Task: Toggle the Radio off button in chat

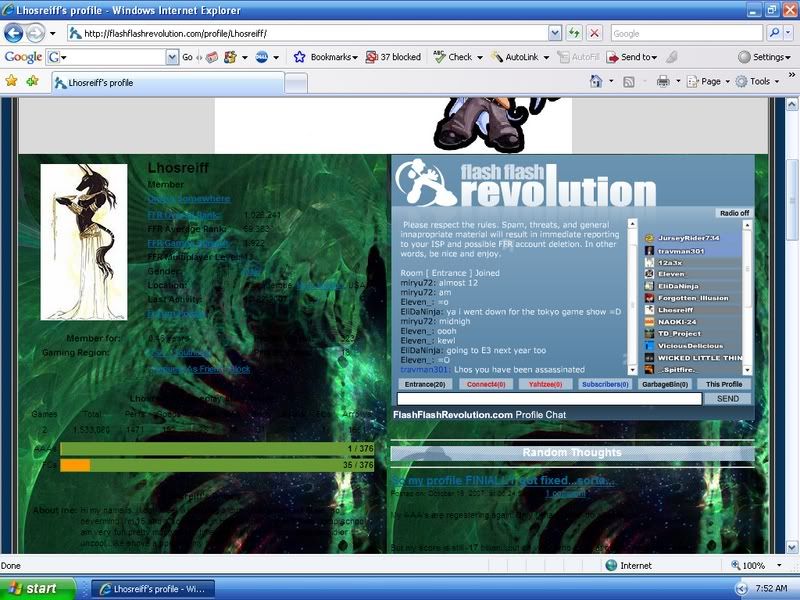Action: 734,213
